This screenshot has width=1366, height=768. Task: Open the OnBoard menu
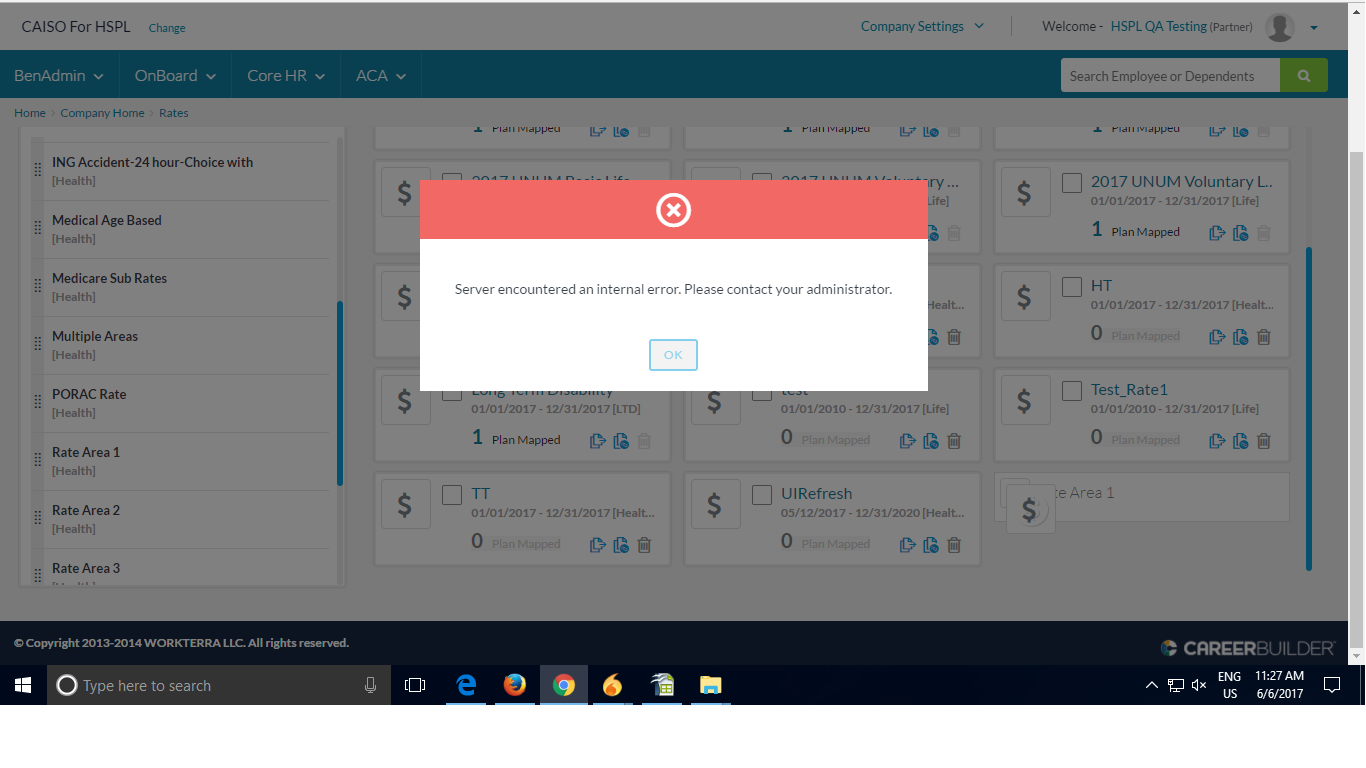pos(175,76)
